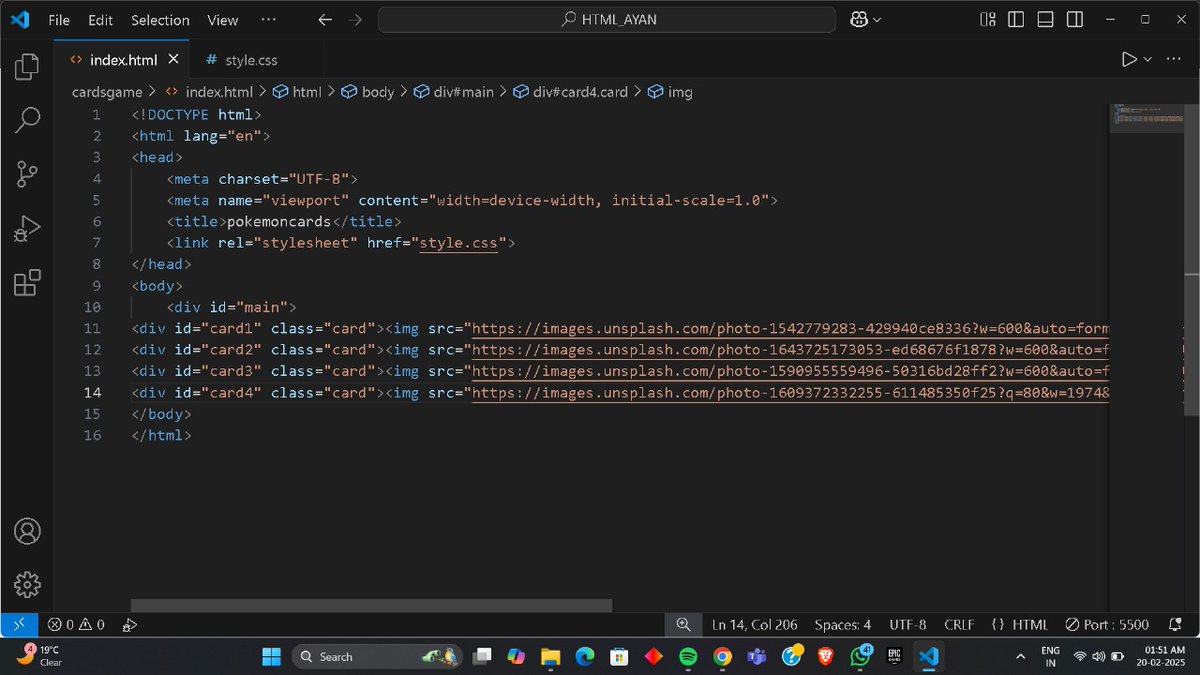
Task: Click line number 10 in gutter
Action: (92, 307)
